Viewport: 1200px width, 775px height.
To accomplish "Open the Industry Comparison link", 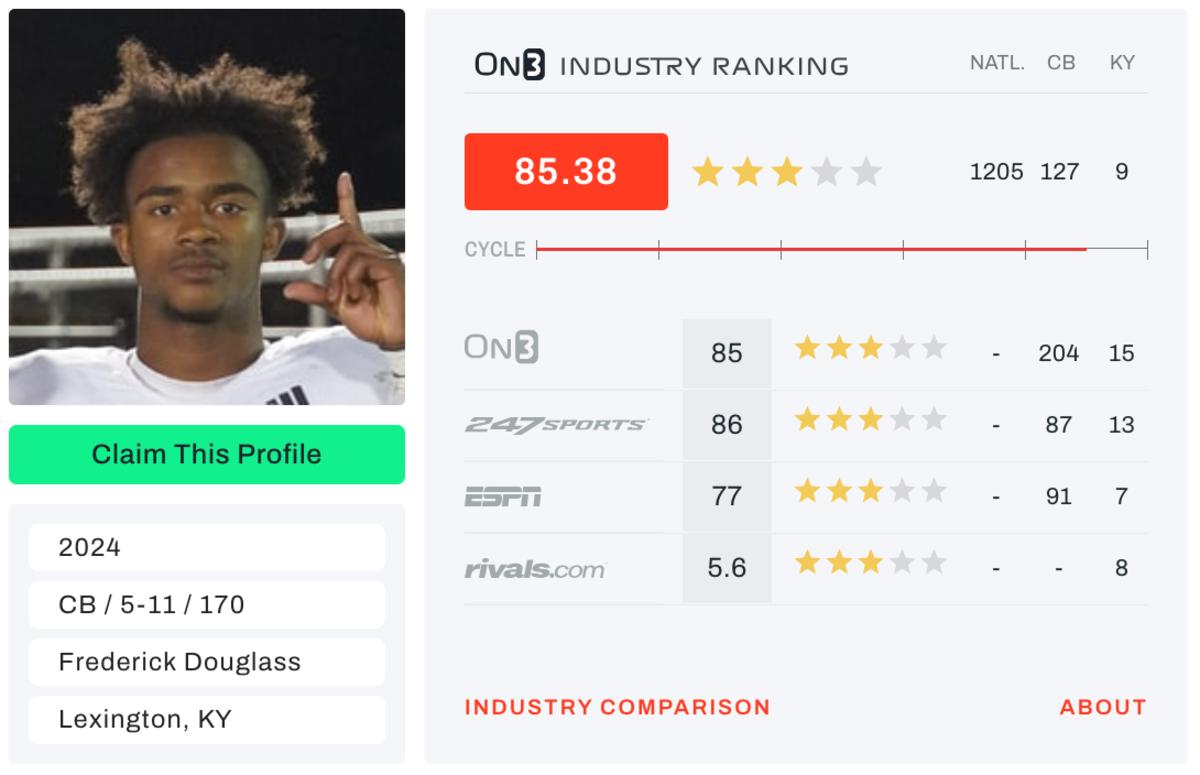I will pos(617,707).
